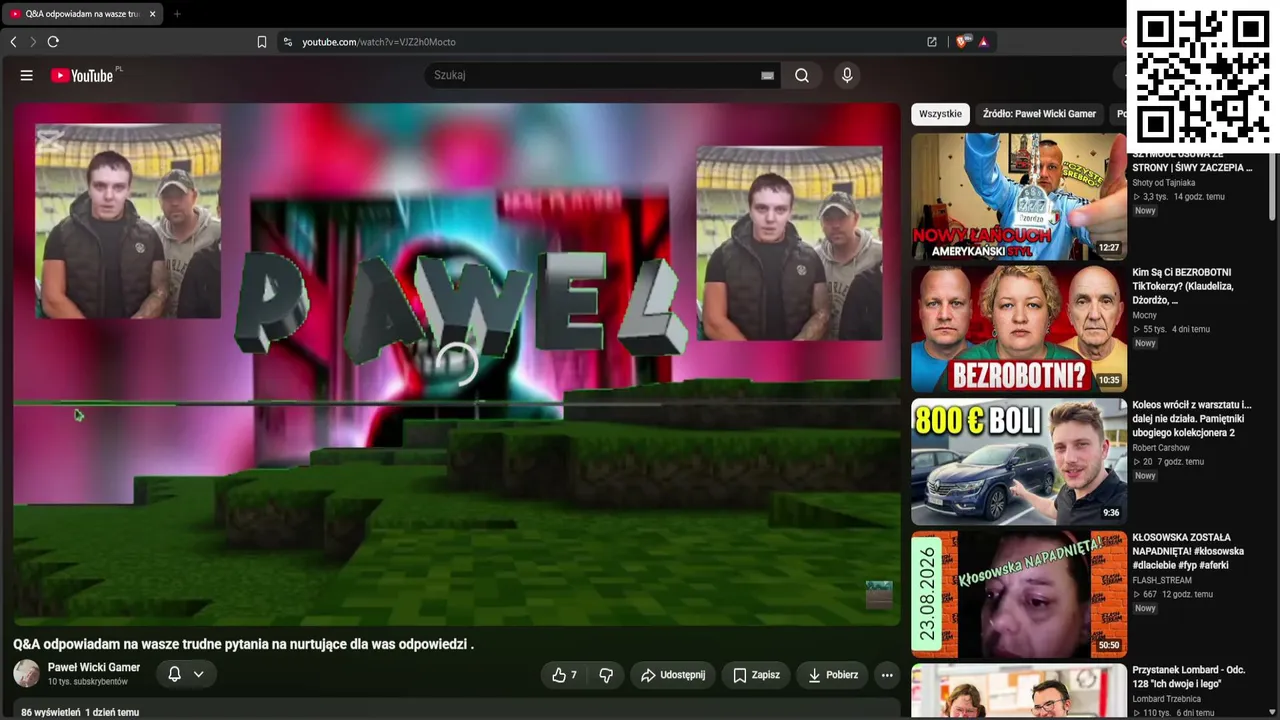Click the Shoty od Tajniaka channel name
This screenshot has width=1280, height=720.
1164,183
